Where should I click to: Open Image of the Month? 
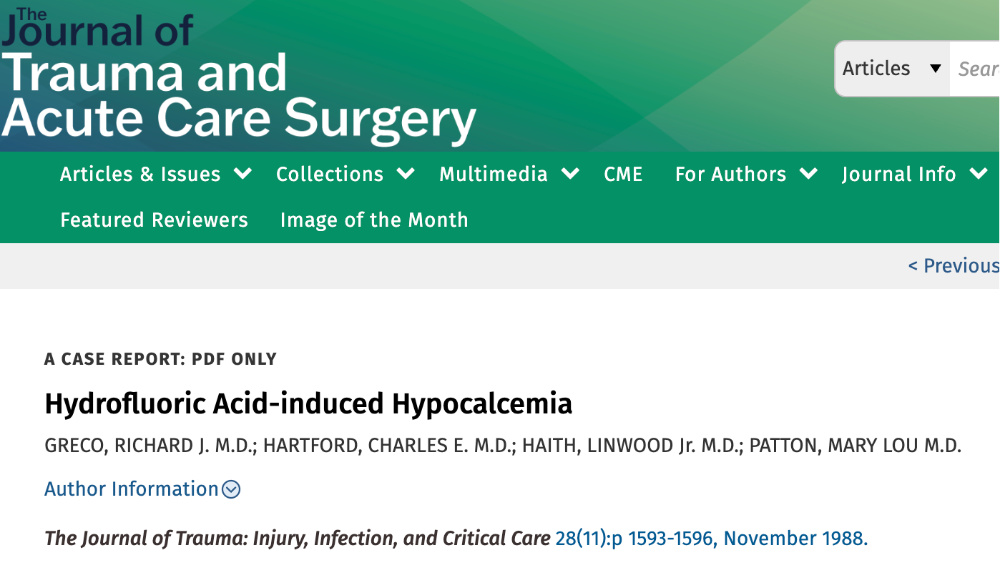(374, 220)
